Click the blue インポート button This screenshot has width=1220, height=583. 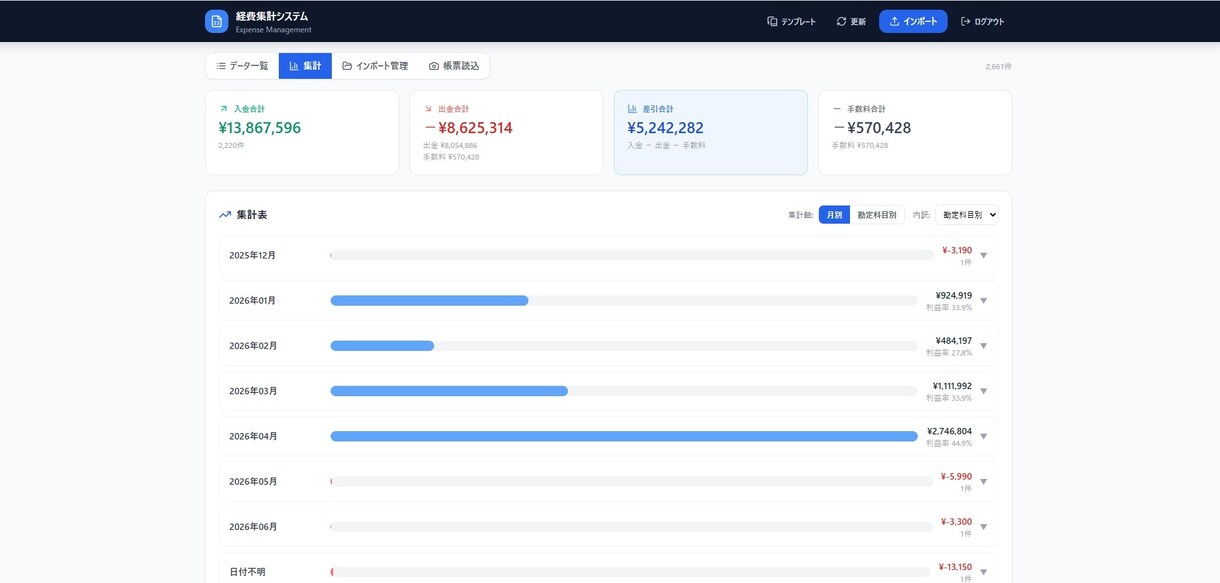(x=913, y=21)
